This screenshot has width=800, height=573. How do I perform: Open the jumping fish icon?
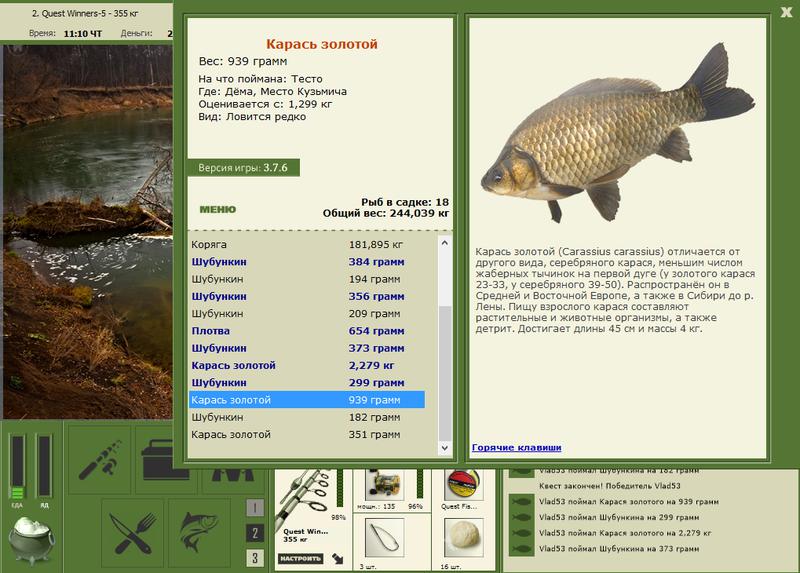(199, 533)
